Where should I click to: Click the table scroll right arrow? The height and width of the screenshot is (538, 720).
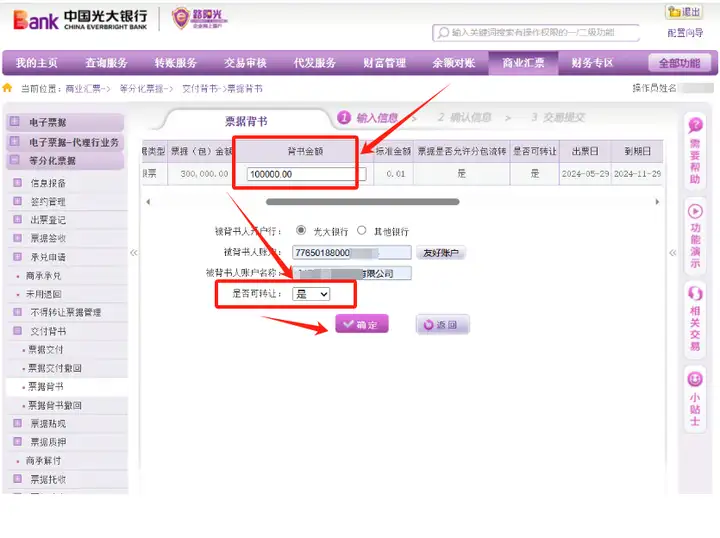657,202
